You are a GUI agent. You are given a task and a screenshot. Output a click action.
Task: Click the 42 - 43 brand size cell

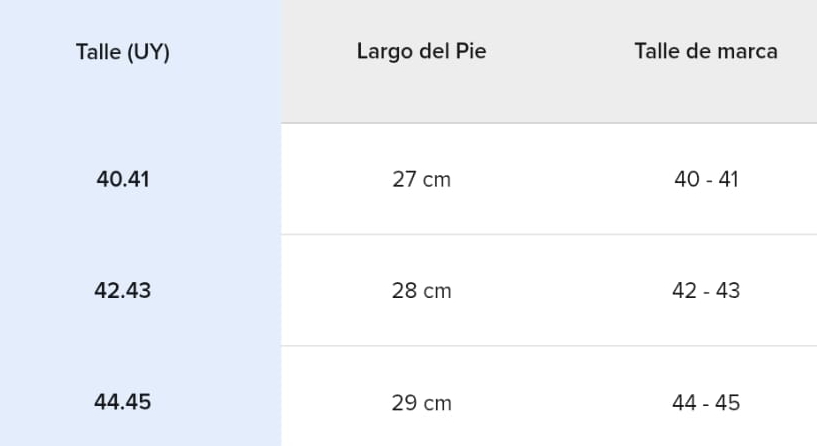pos(706,291)
